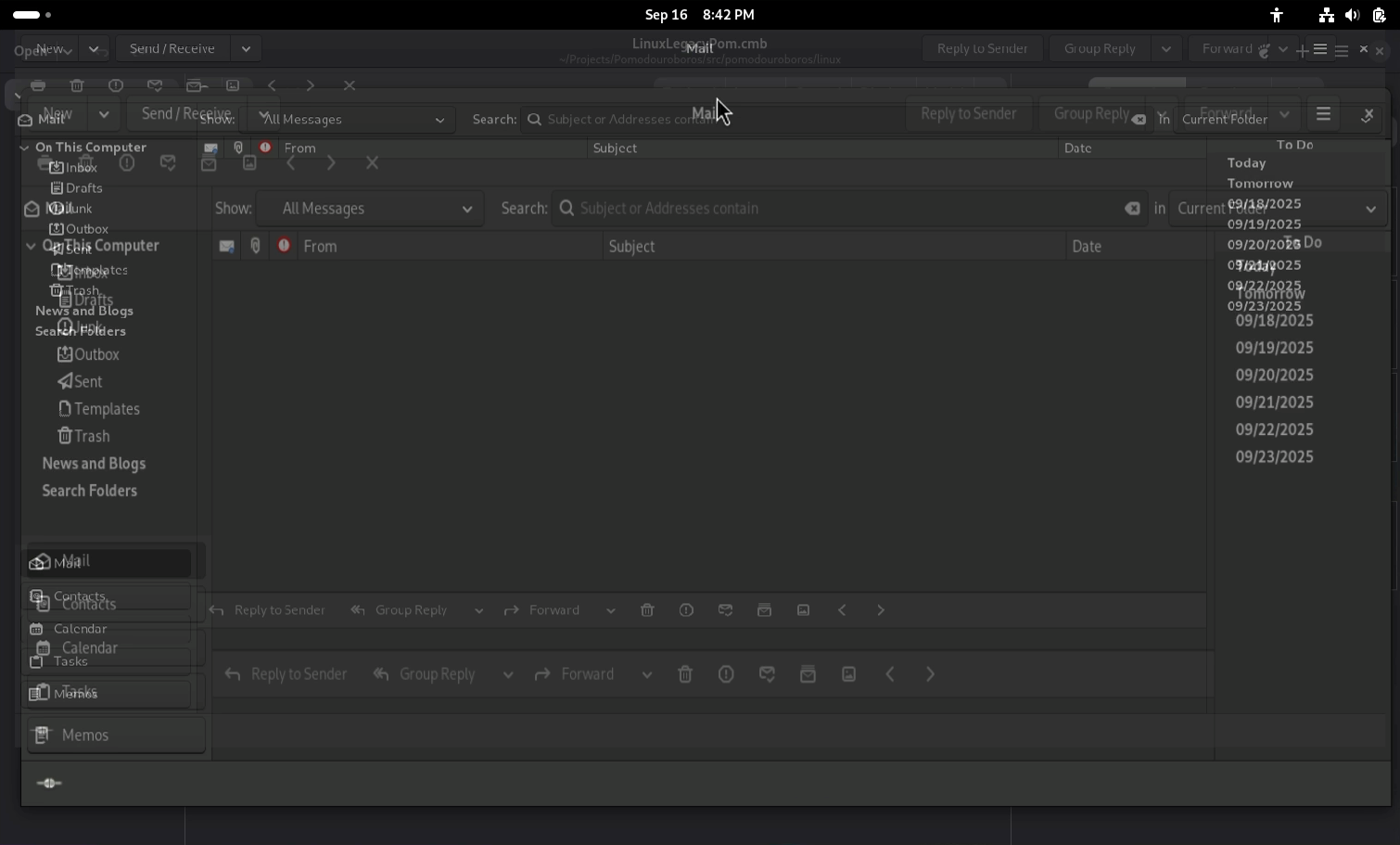Open the Show All Messages dropdown
This screenshot has height=845, width=1400.
click(371, 209)
